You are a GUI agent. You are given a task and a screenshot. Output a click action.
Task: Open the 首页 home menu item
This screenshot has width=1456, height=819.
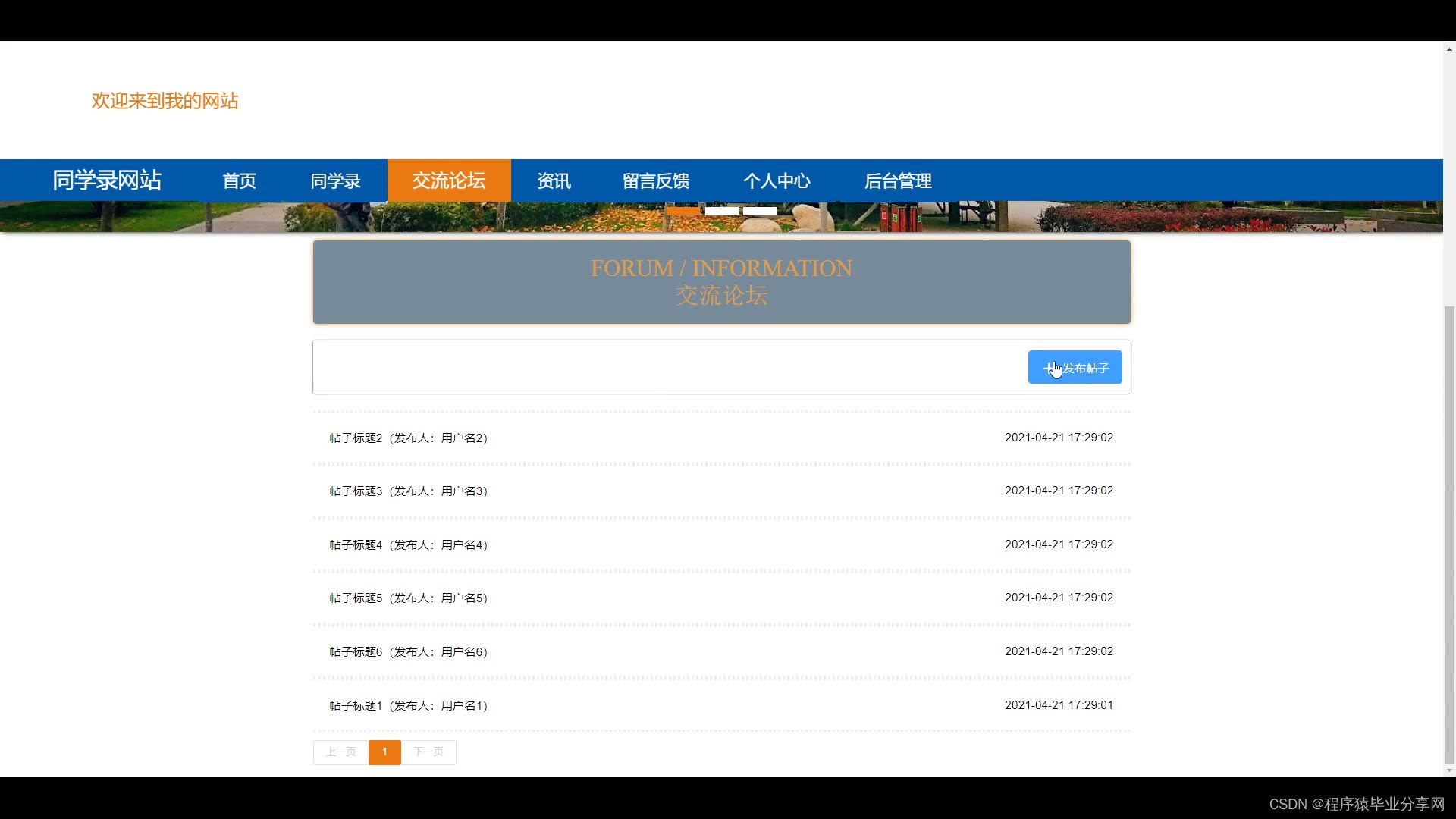[239, 181]
